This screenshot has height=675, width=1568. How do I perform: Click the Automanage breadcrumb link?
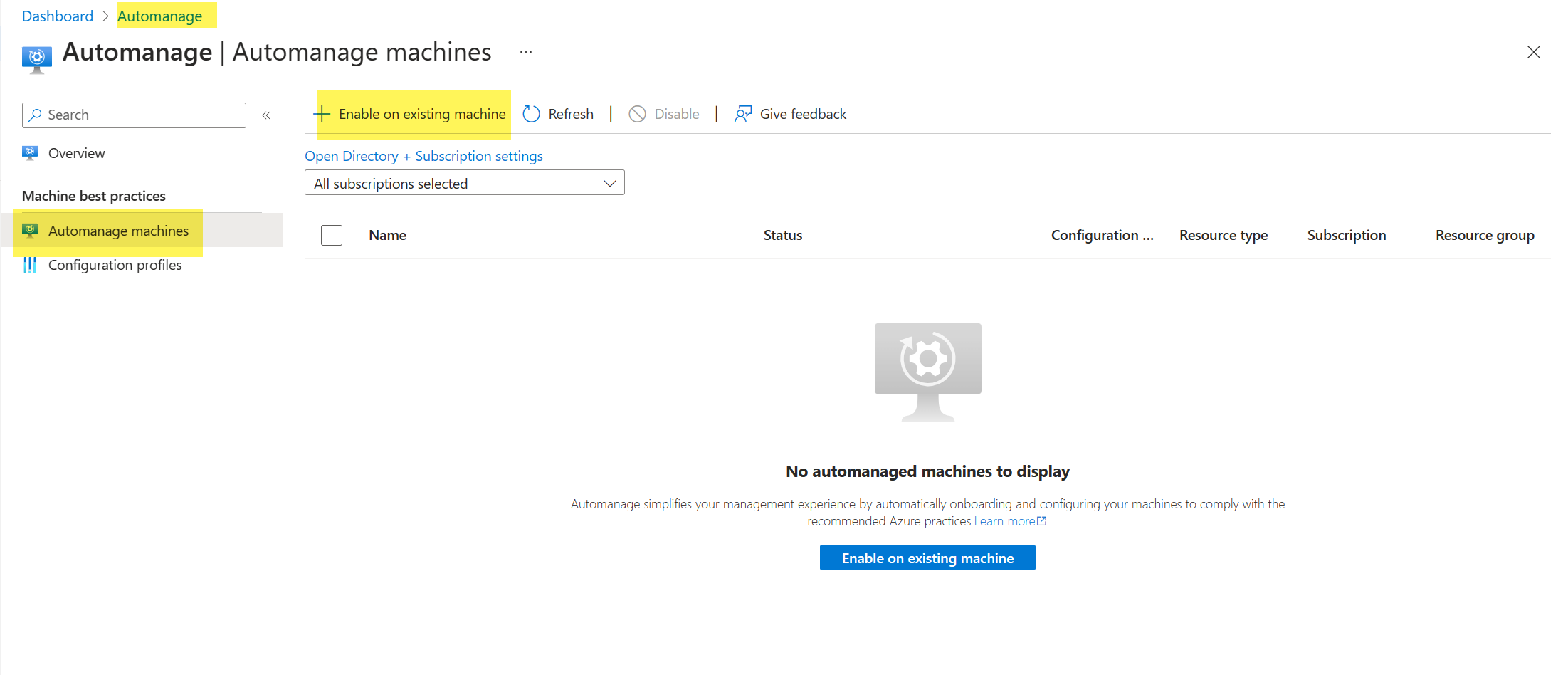159,16
